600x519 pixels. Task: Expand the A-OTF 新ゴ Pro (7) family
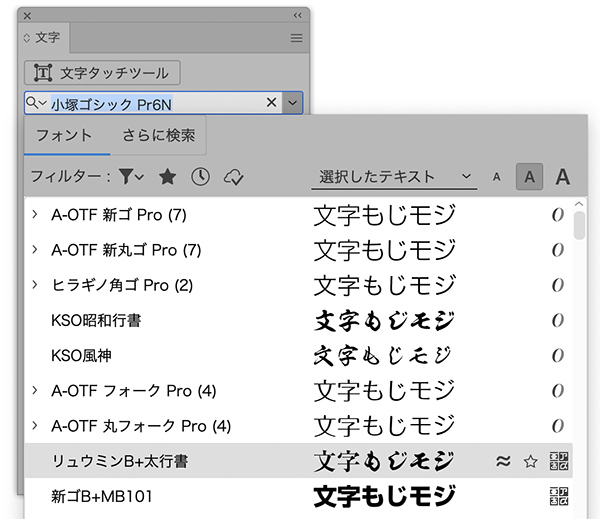tap(35, 214)
